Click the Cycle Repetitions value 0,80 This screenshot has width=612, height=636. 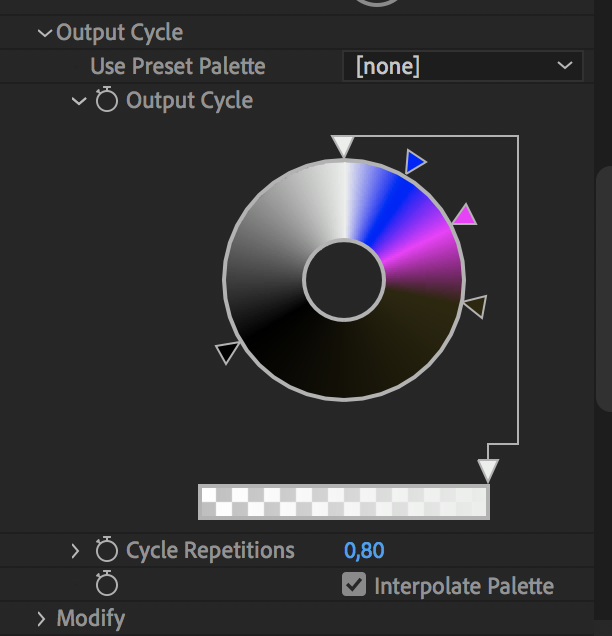[364, 550]
